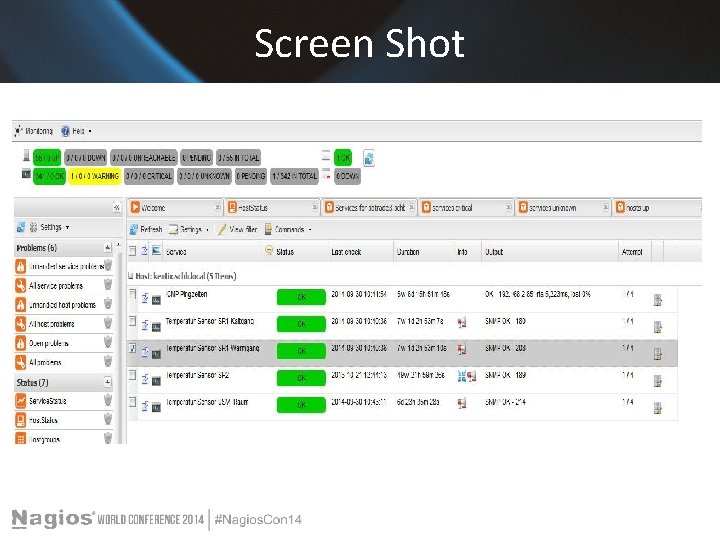
Task: Click the Open problems sidebar icon
Action: click(x=20, y=343)
